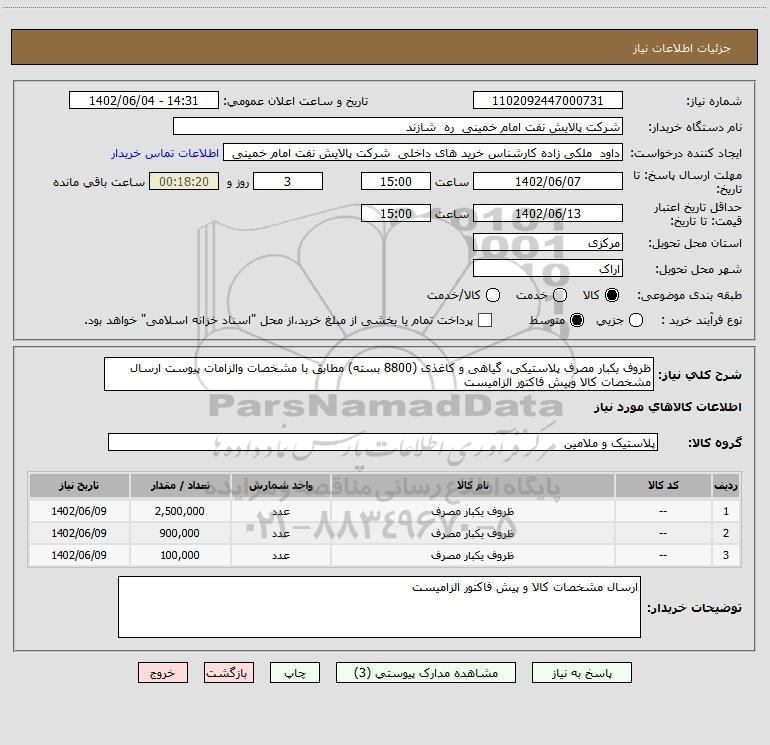Click the remaining days field showing 3

click(x=288, y=181)
